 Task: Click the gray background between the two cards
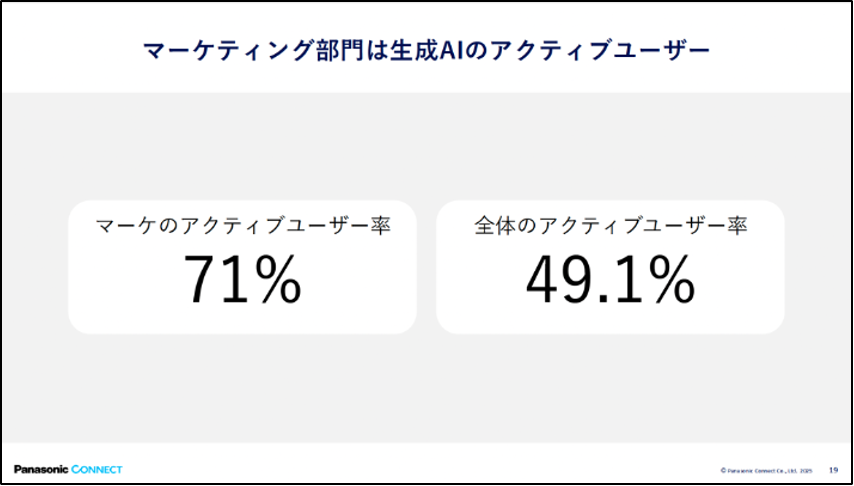pyautogui.click(x=426, y=267)
